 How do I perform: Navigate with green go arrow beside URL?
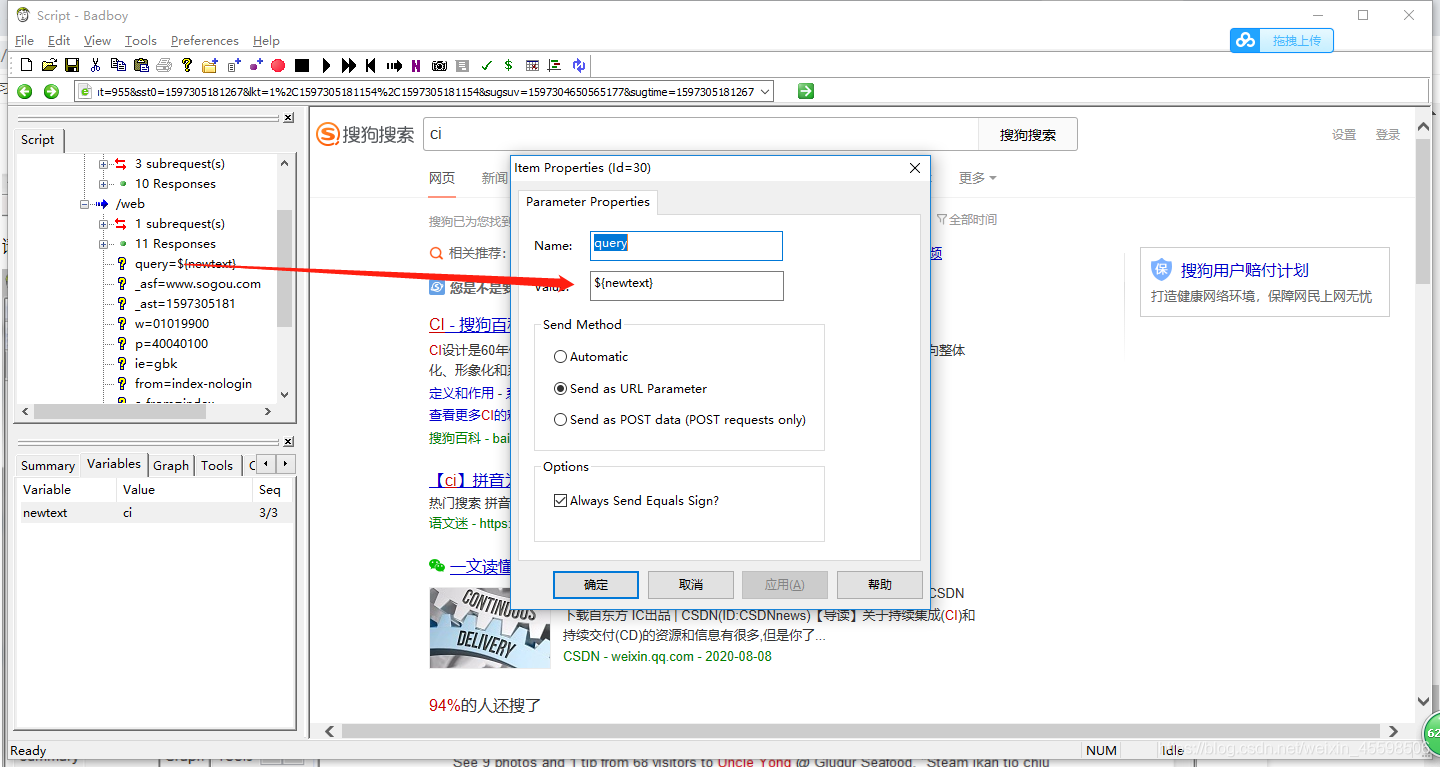[x=806, y=91]
